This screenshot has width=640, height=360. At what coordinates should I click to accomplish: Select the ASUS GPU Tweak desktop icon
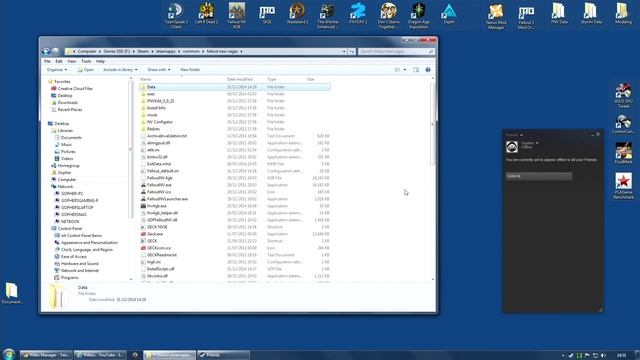(623, 95)
